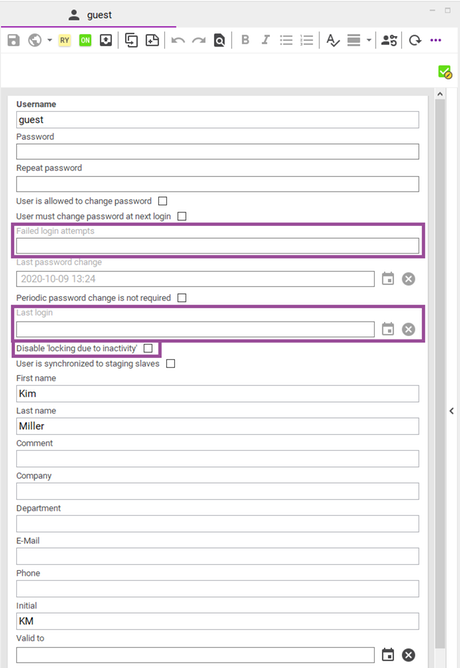The width and height of the screenshot is (460, 668).
Task: Toggle Disable locking due to inactivity checkbox
Action: 148,348
